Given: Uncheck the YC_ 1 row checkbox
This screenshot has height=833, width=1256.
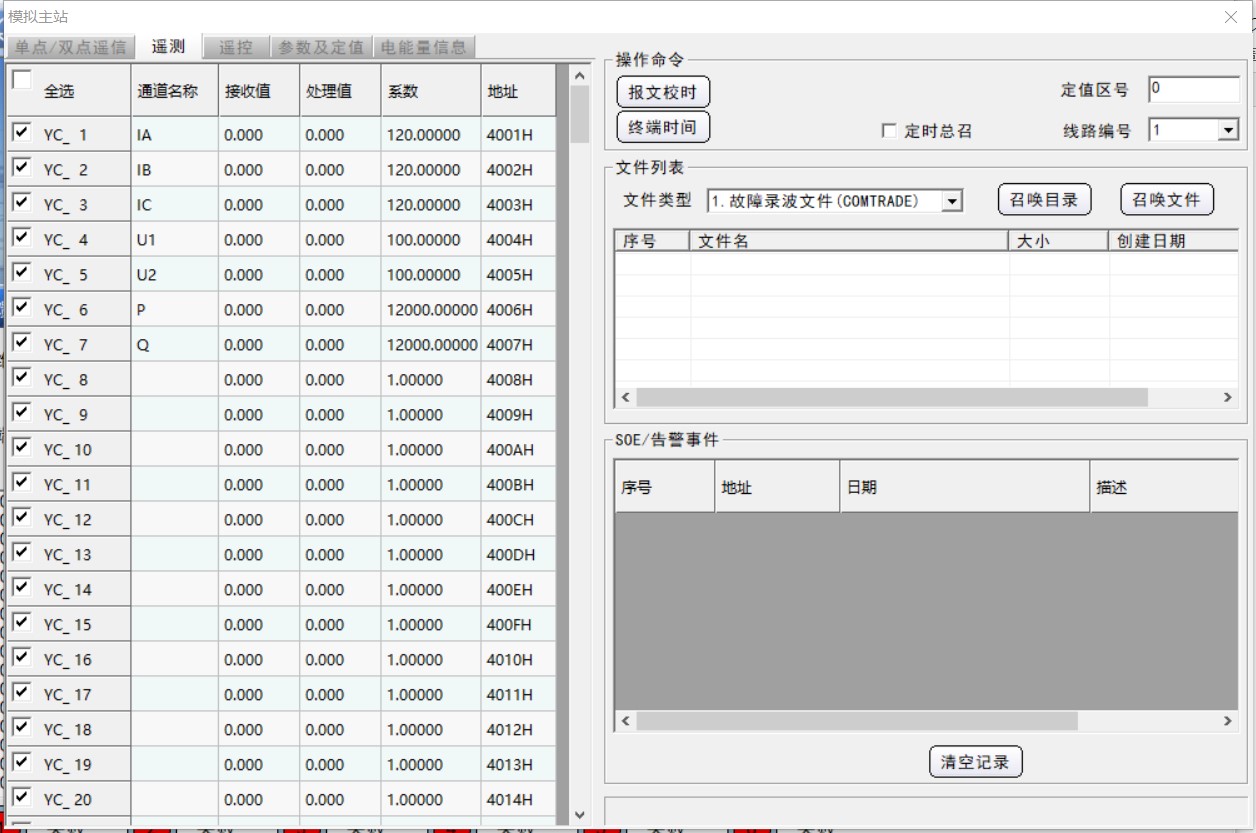Looking at the screenshot, I should (21, 132).
